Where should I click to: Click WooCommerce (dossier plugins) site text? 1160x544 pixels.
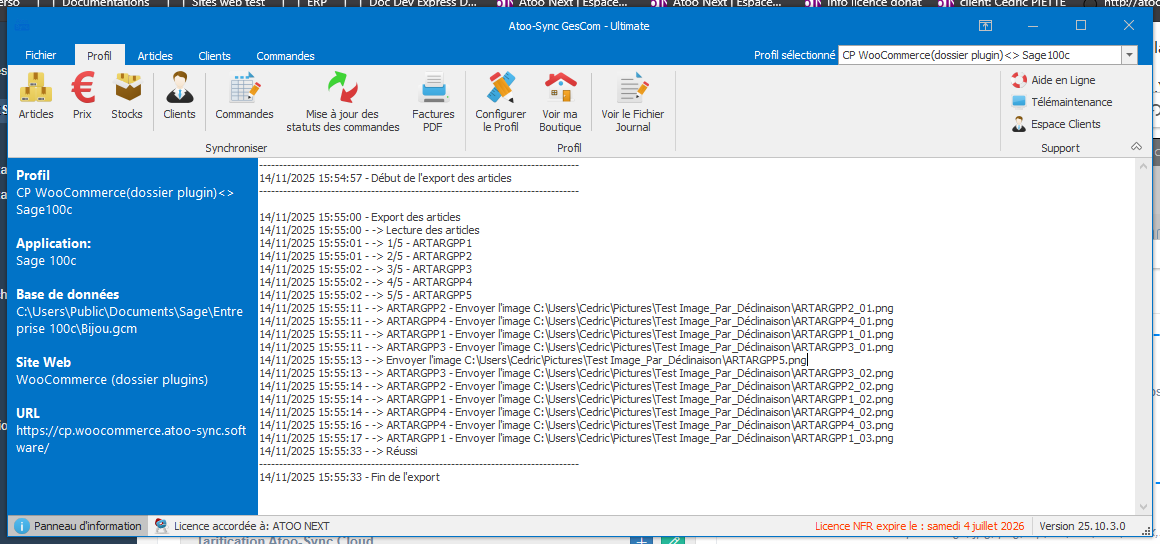point(112,380)
